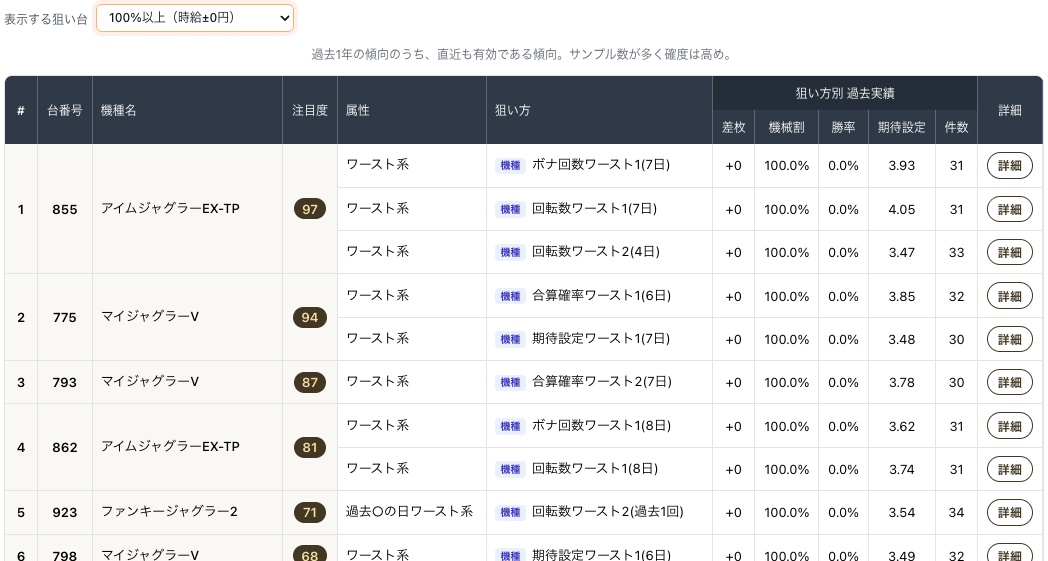
Task: Open 詳細 for 回転数ワースト1(7日) row
Action: pyautogui.click(x=1009, y=209)
